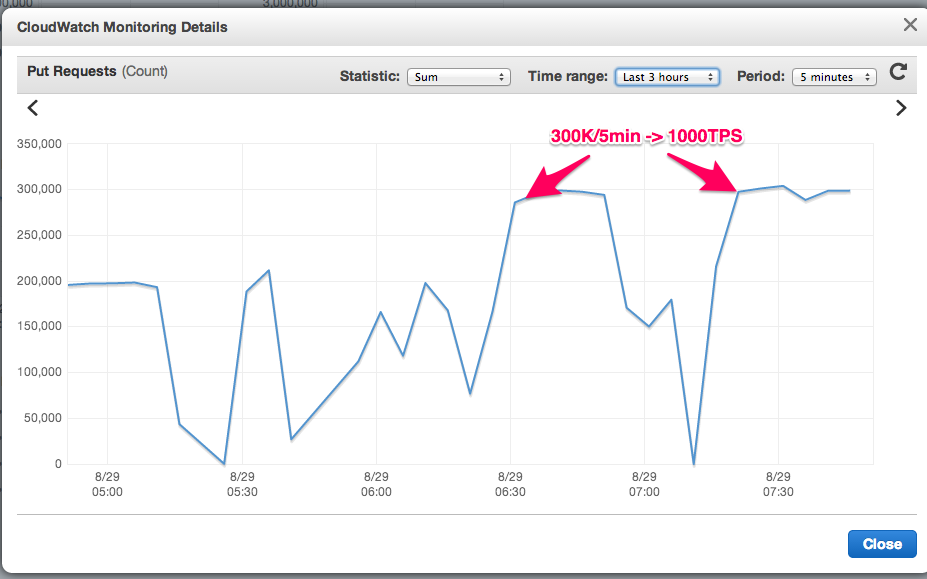Click the 350,000 y-axis label
The width and height of the screenshot is (927, 579).
(39, 144)
